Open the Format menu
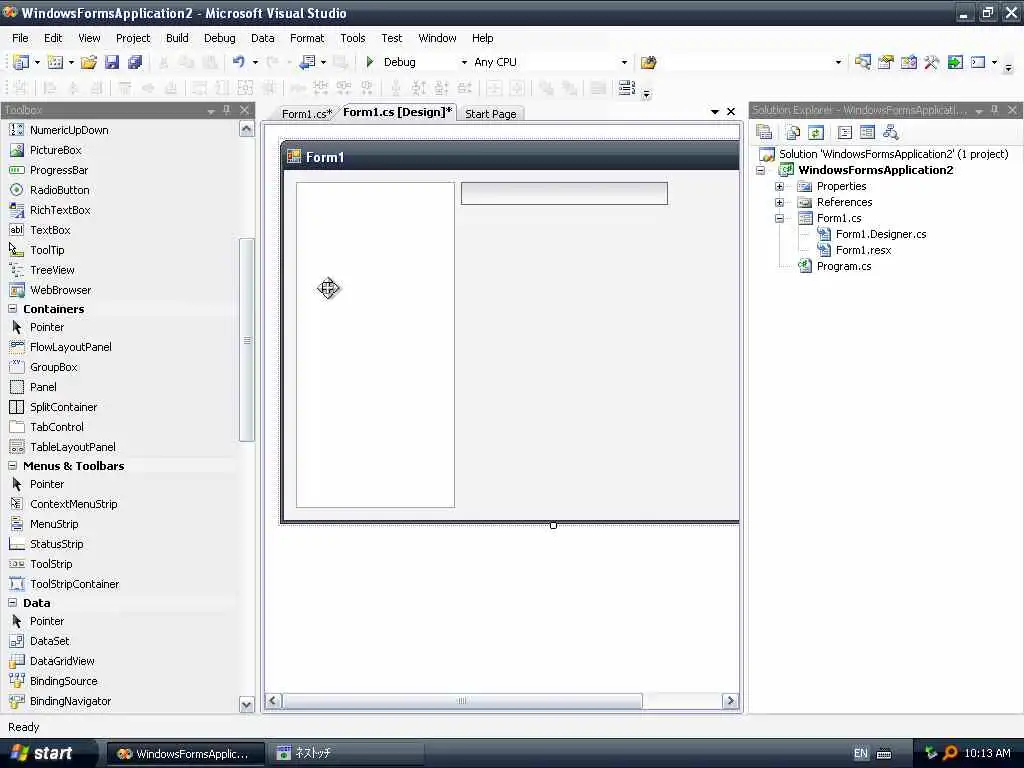Screen dimensions: 1024x768 (x=307, y=38)
